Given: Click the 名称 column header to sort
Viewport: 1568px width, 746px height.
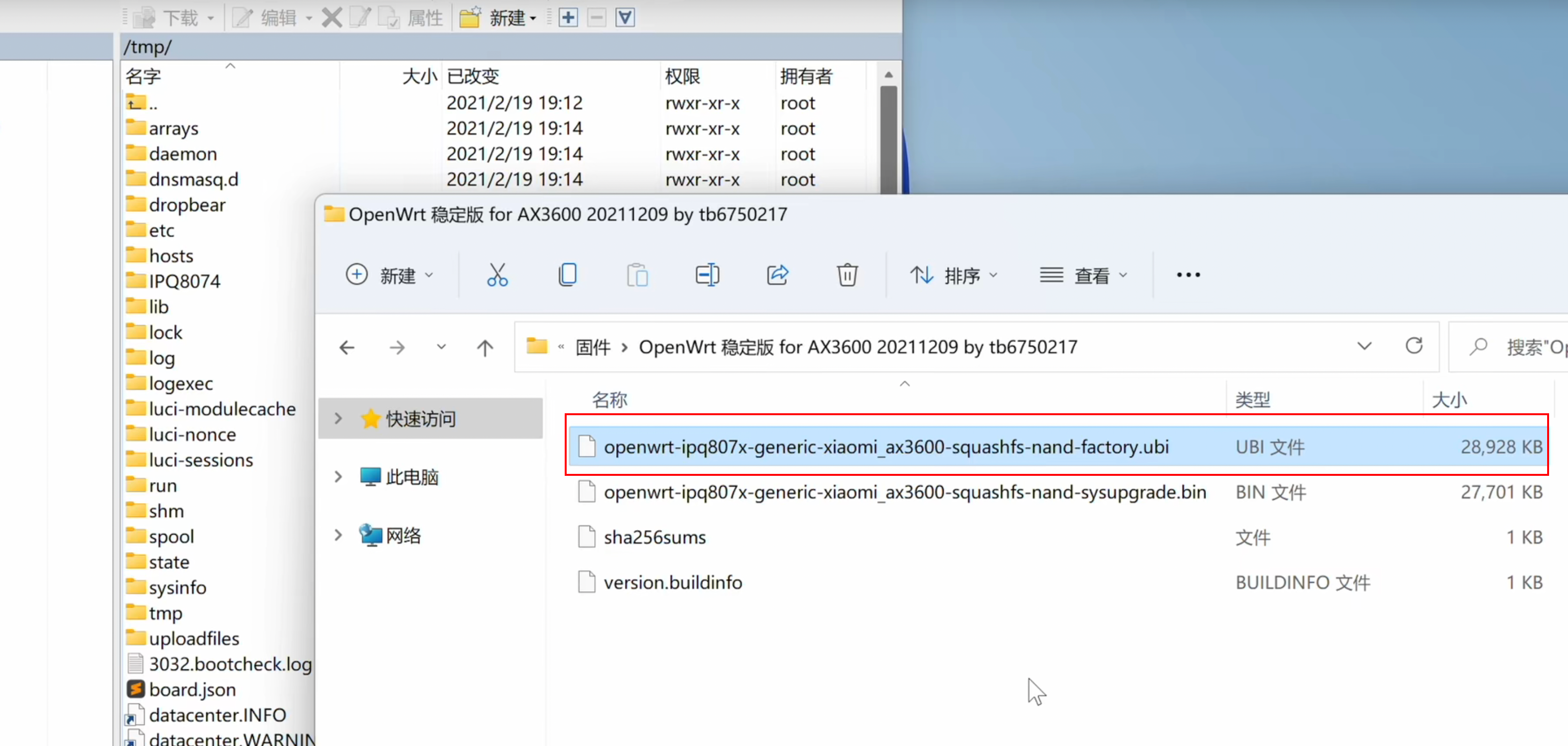Looking at the screenshot, I should coord(609,400).
